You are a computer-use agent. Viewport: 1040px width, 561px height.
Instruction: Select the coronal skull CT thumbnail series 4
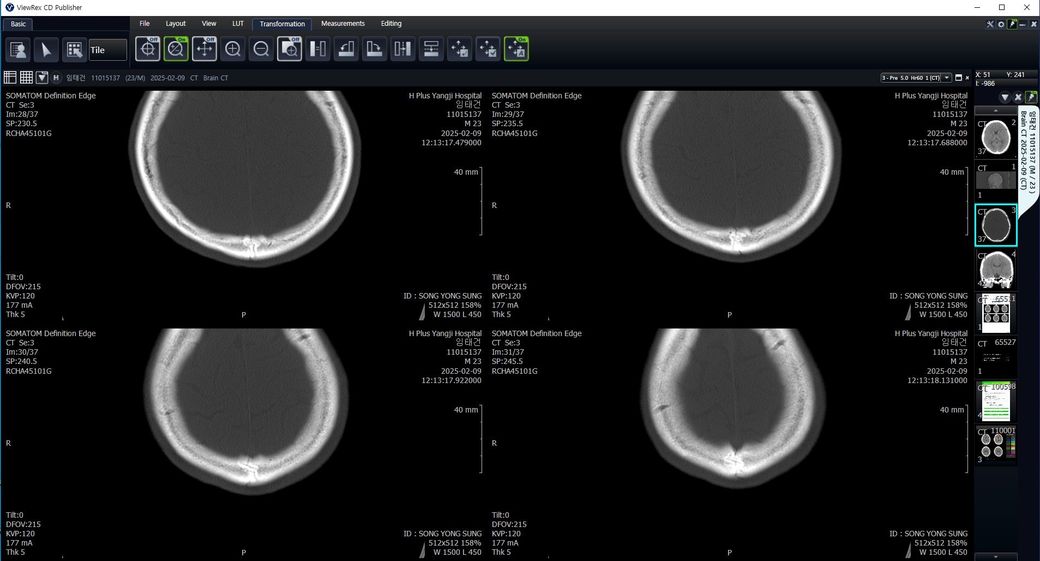coord(996,269)
